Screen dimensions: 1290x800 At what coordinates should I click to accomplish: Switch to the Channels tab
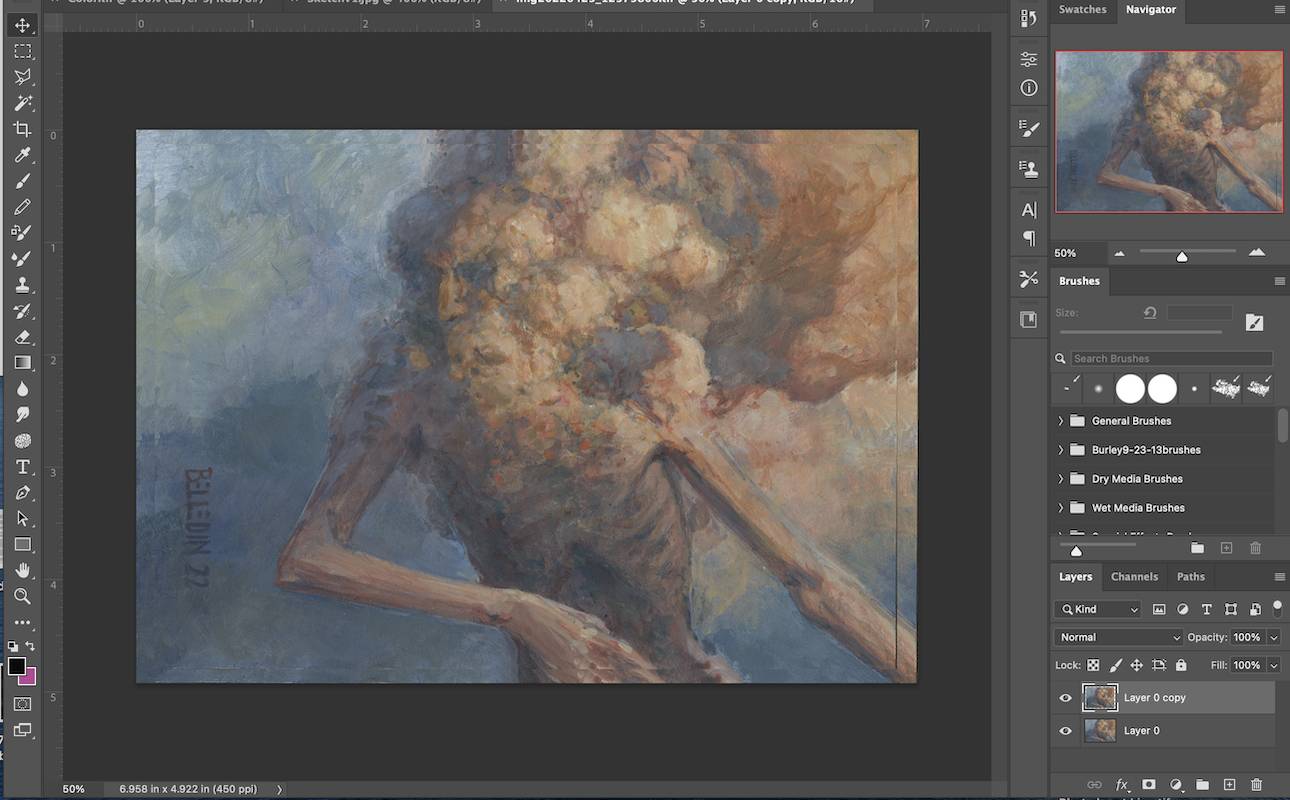1134,577
